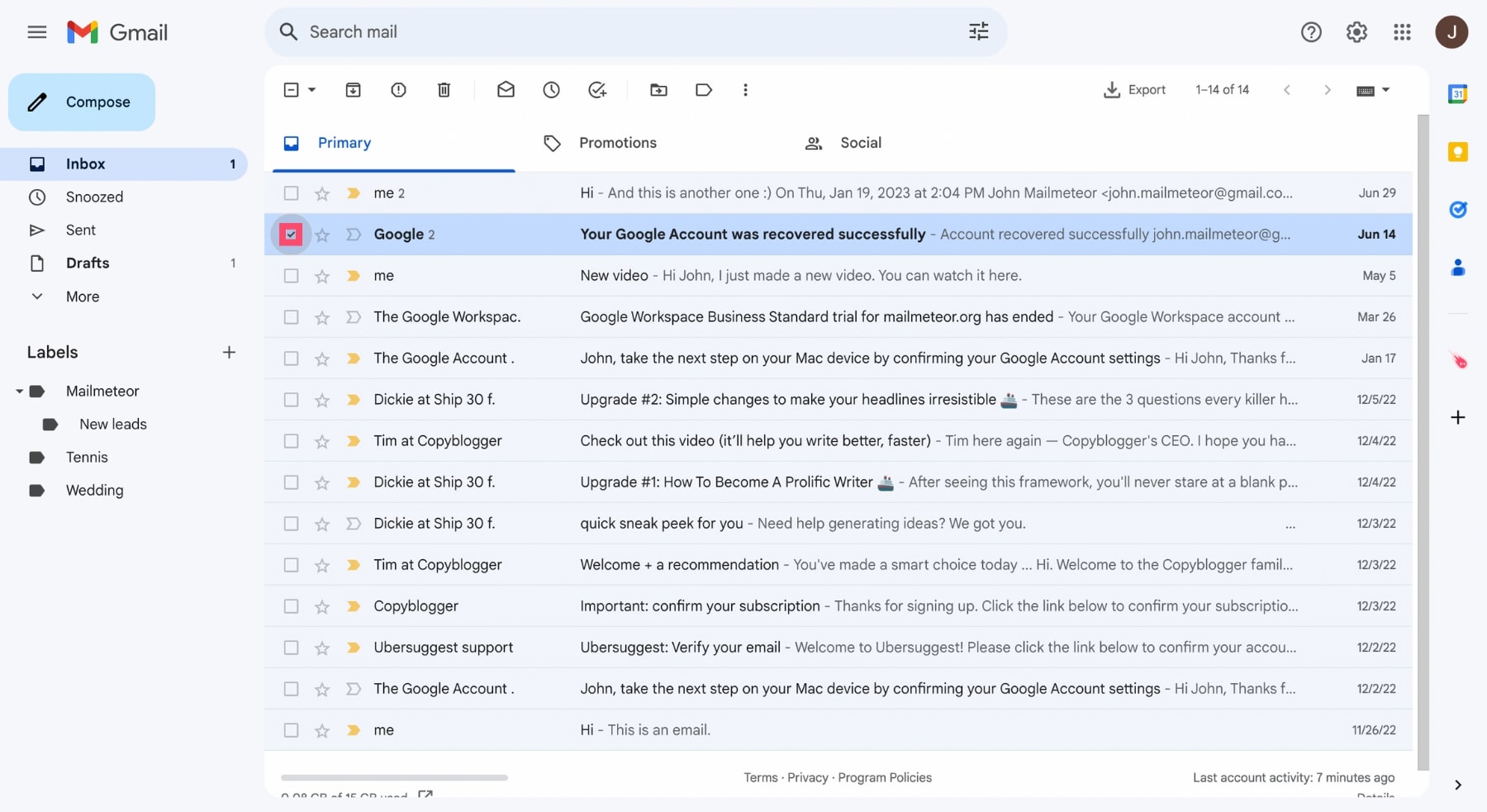The height and width of the screenshot is (812, 1487).
Task: Snooze the selected email
Action: pyautogui.click(x=551, y=90)
